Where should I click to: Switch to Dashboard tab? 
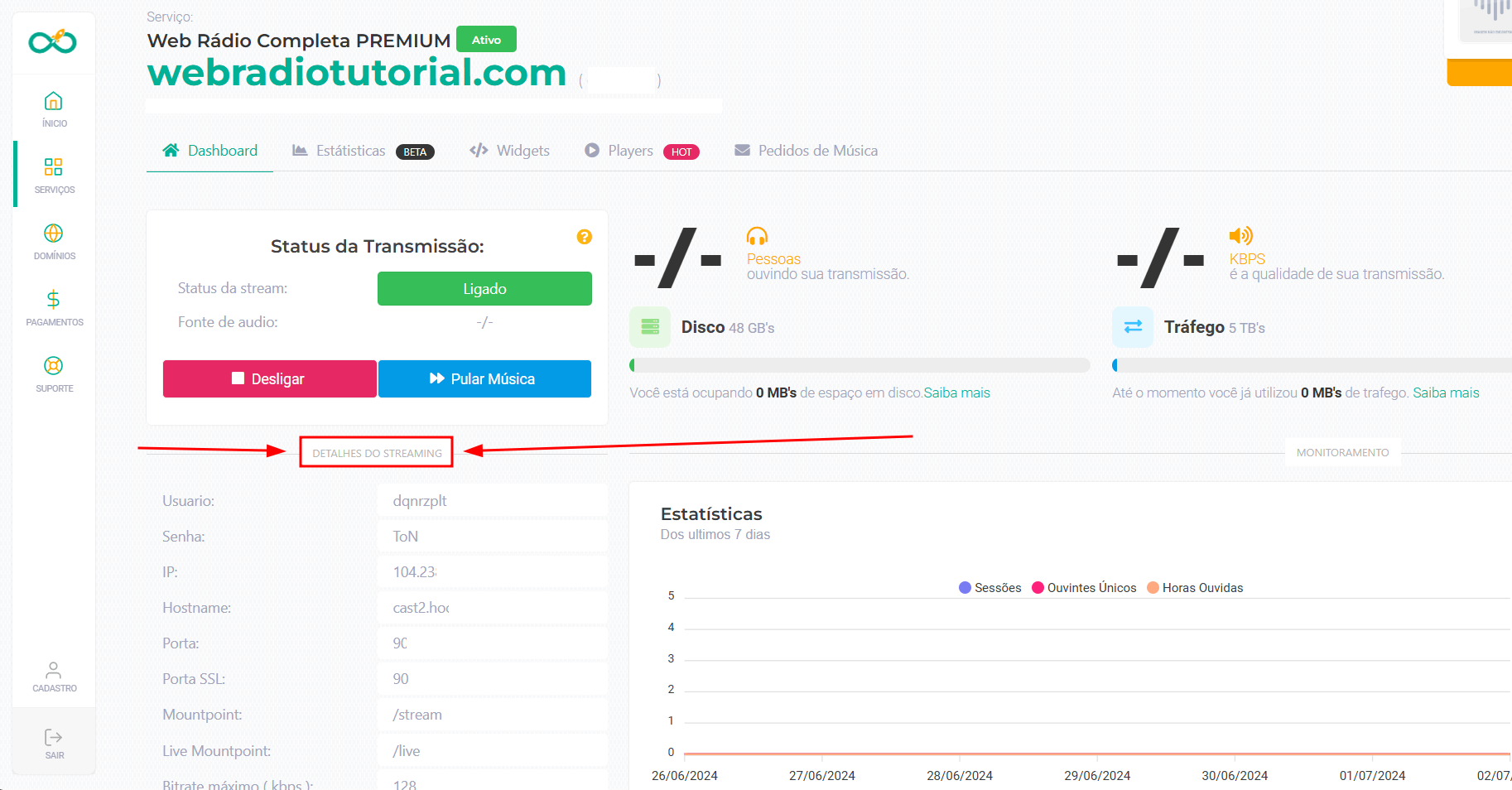tap(210, 151)
